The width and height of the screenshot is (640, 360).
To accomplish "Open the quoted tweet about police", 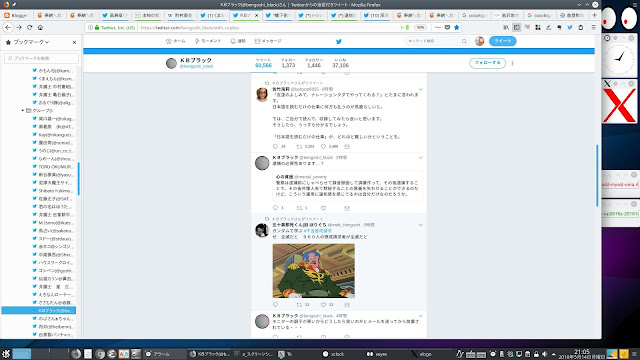I will point(348,186).
